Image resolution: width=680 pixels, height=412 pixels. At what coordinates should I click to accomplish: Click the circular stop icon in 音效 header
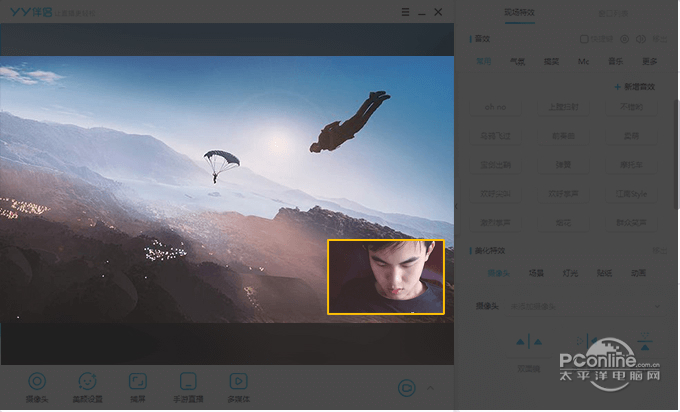(x=624, y=39)
